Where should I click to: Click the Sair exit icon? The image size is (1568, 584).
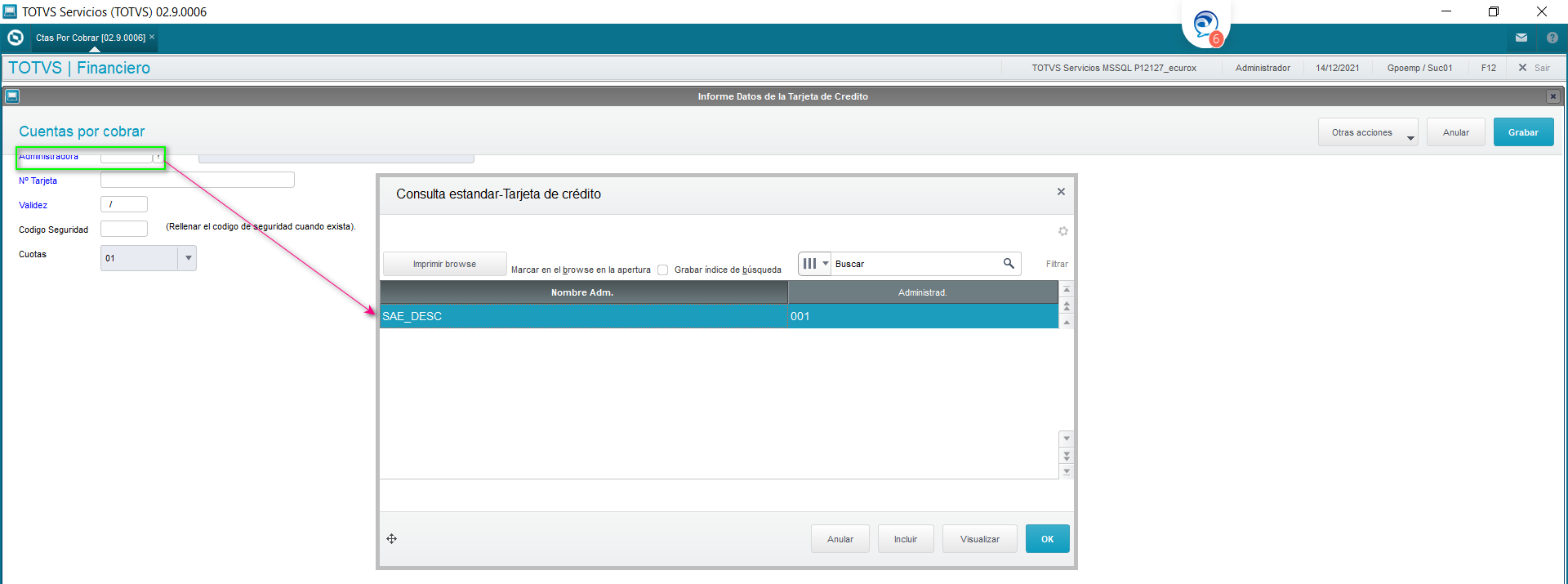coord(1522,68)
